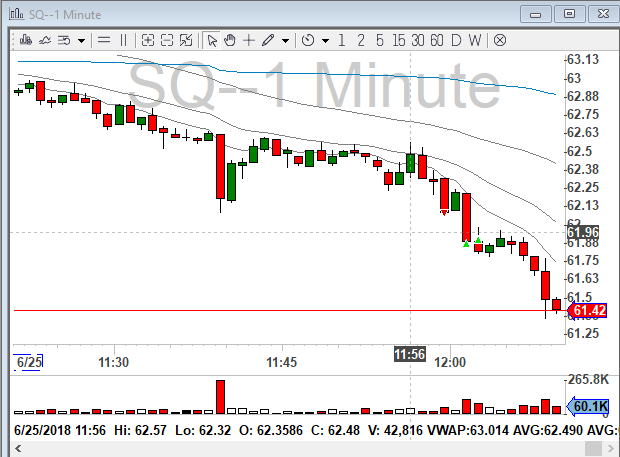Click the 11:56 crosshair time label
This screenshot has height=457, width=620.
click(x=410, y=354)
